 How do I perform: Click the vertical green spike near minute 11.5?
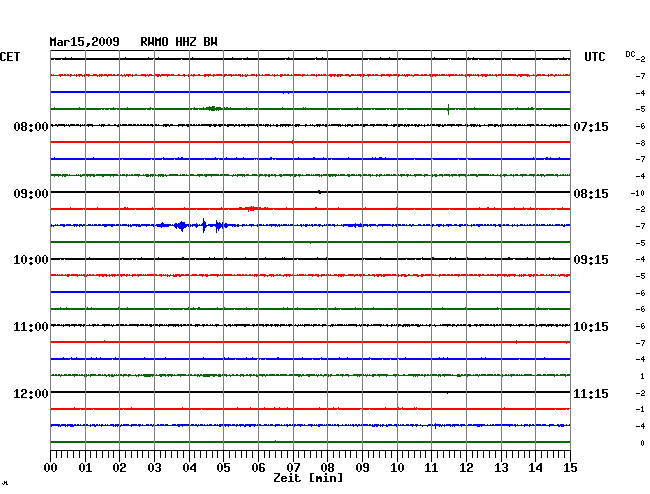[449, 109]
